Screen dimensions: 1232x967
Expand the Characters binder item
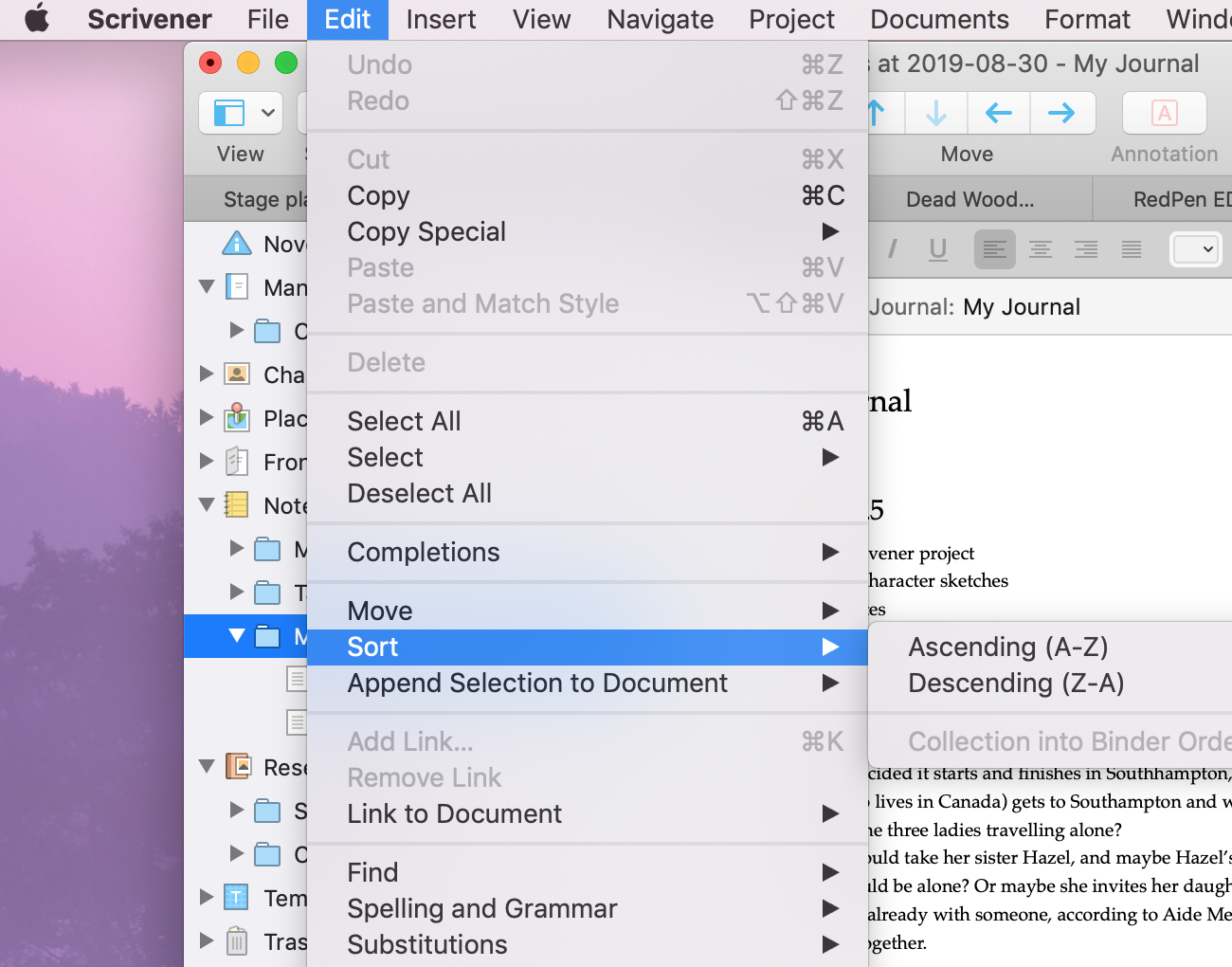pyautogui.click(x=207, y=374)
